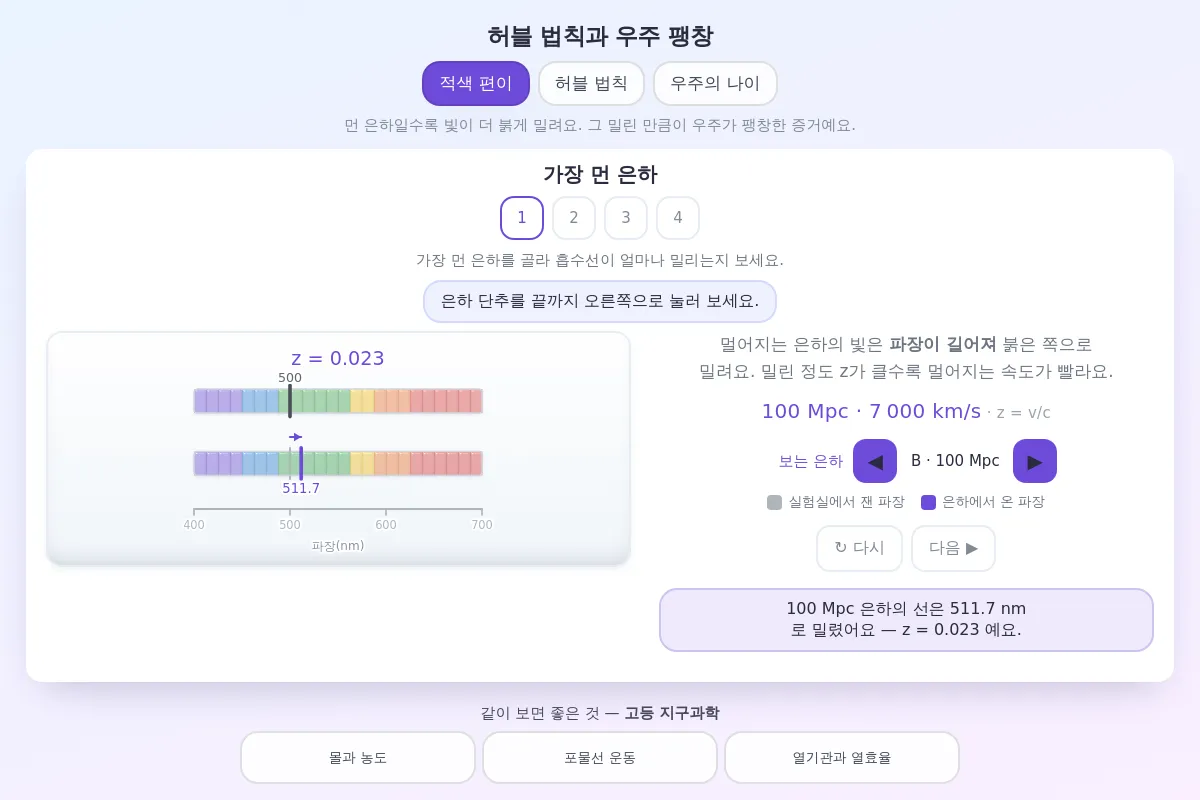Click the 500 nm reference line marker
The width and height of the screenshot is (1200, 800).
pyautogui.click(x=290, y=401)
